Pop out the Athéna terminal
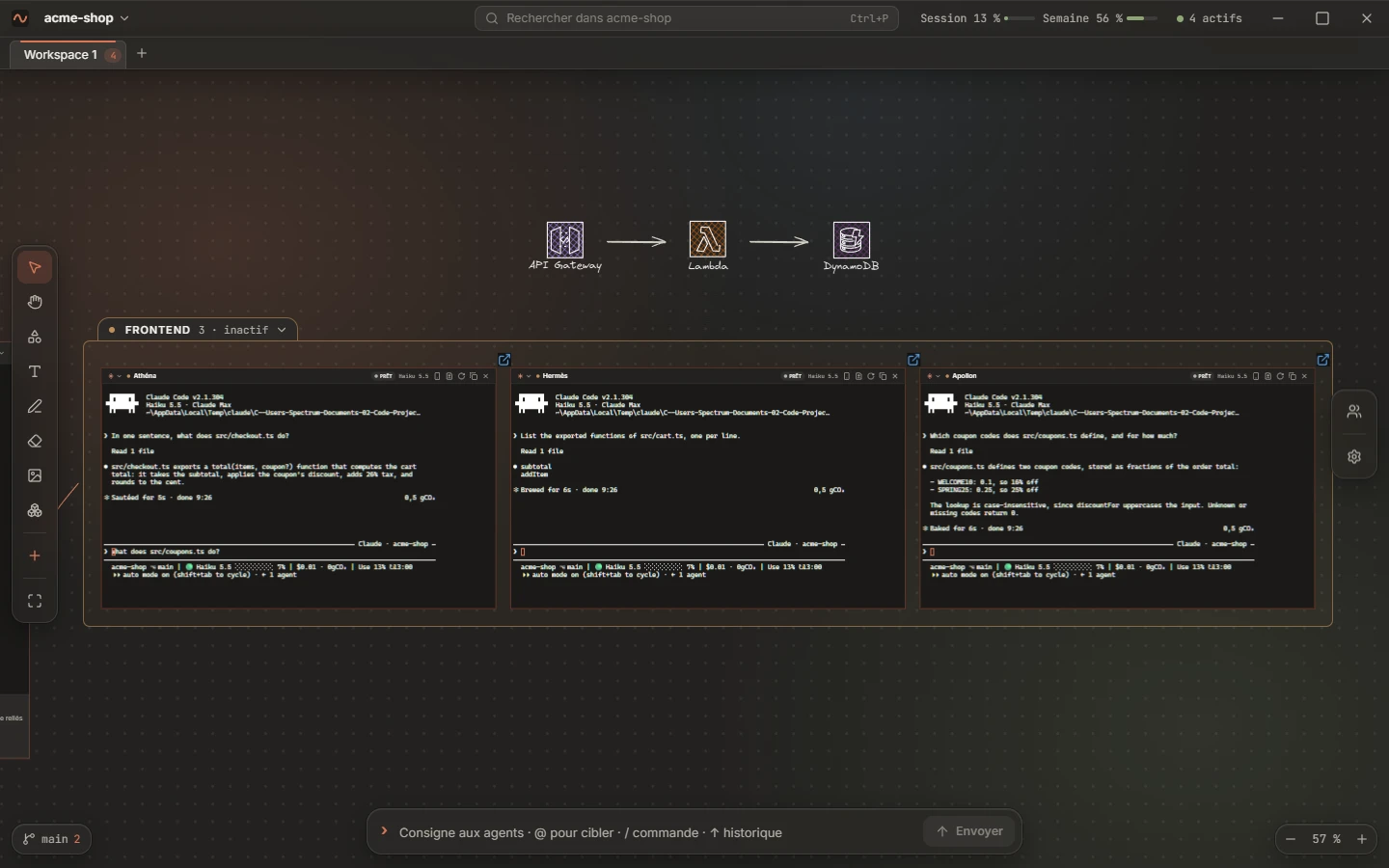 tap(505, 360)
